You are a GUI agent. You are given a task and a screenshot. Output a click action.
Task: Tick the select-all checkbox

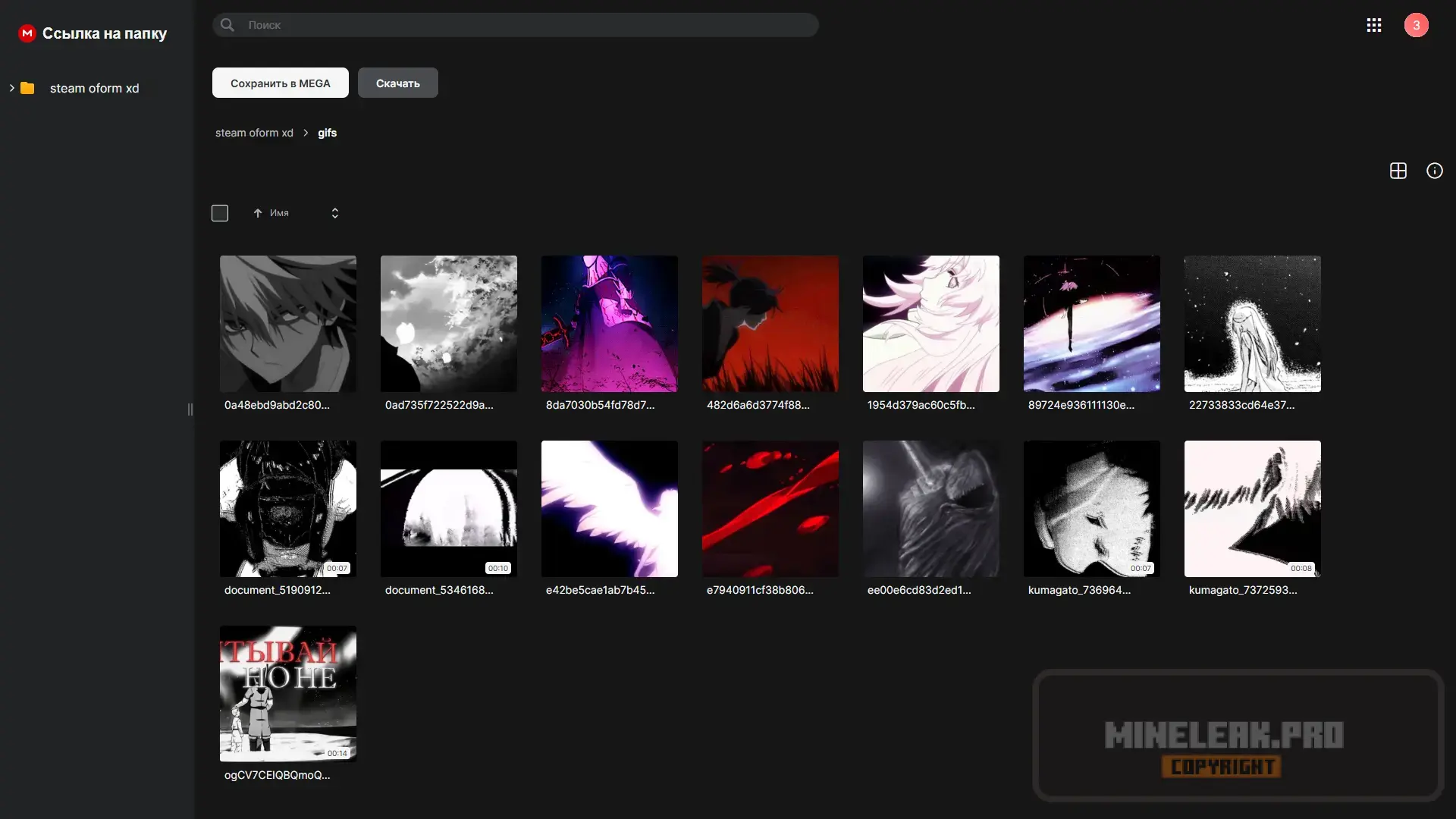[220, 213]
